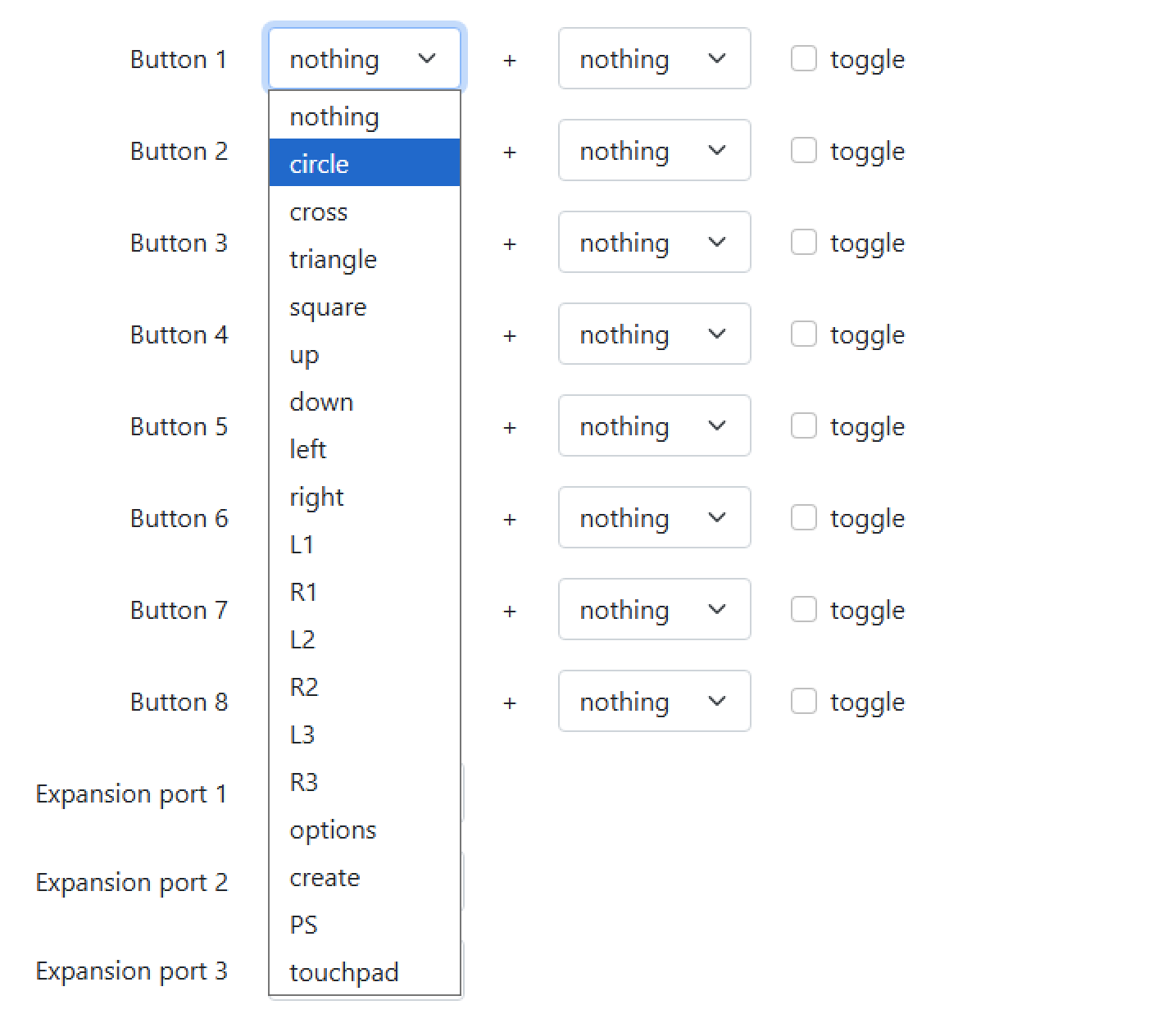Select 'options' from the dropdown list

point(365,830)
